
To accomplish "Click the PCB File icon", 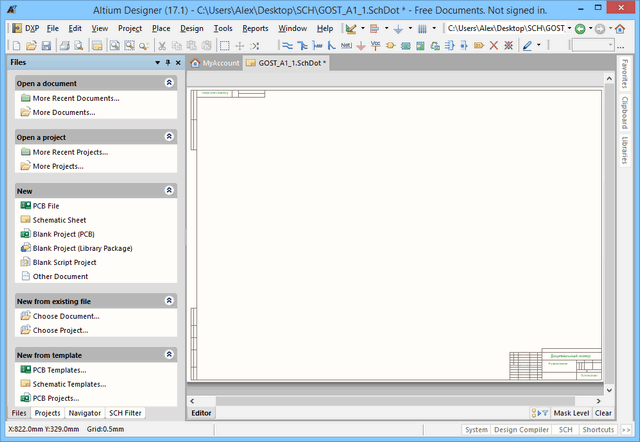I will pos(25,205).
